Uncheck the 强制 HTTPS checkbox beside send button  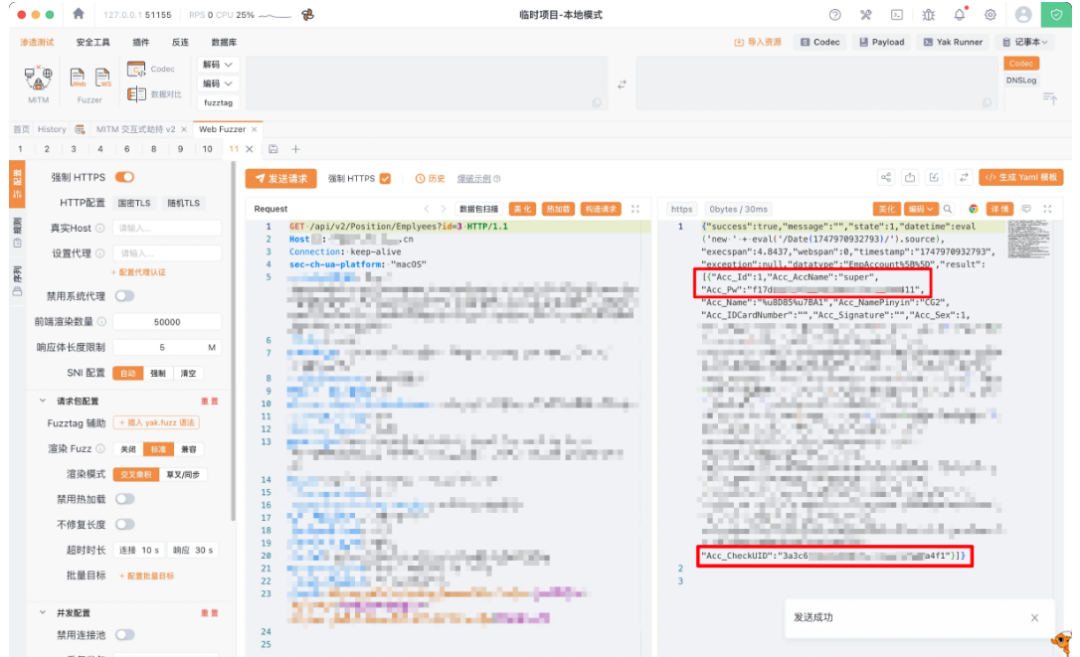(385, 179)
